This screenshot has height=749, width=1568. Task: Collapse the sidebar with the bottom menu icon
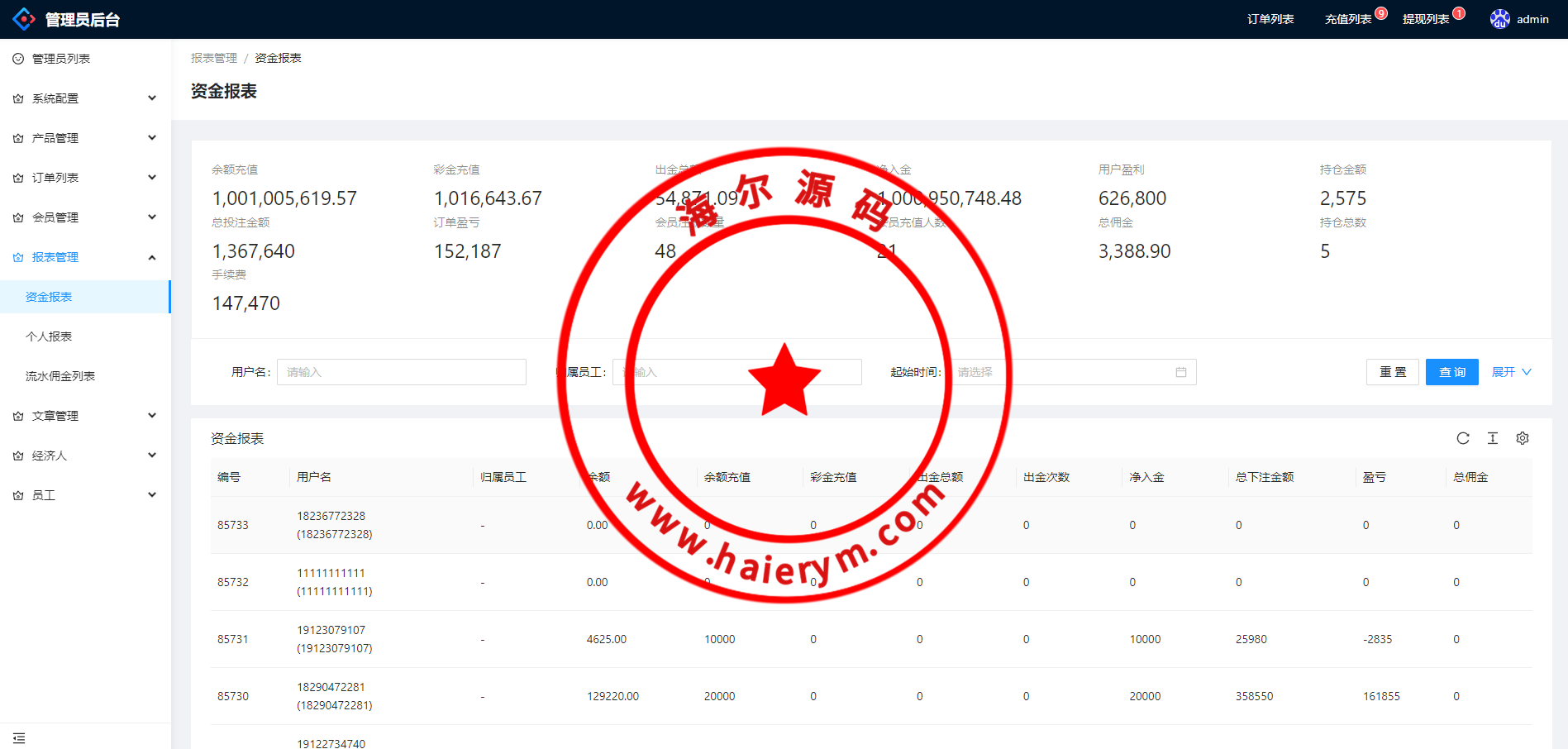[19, 737]
